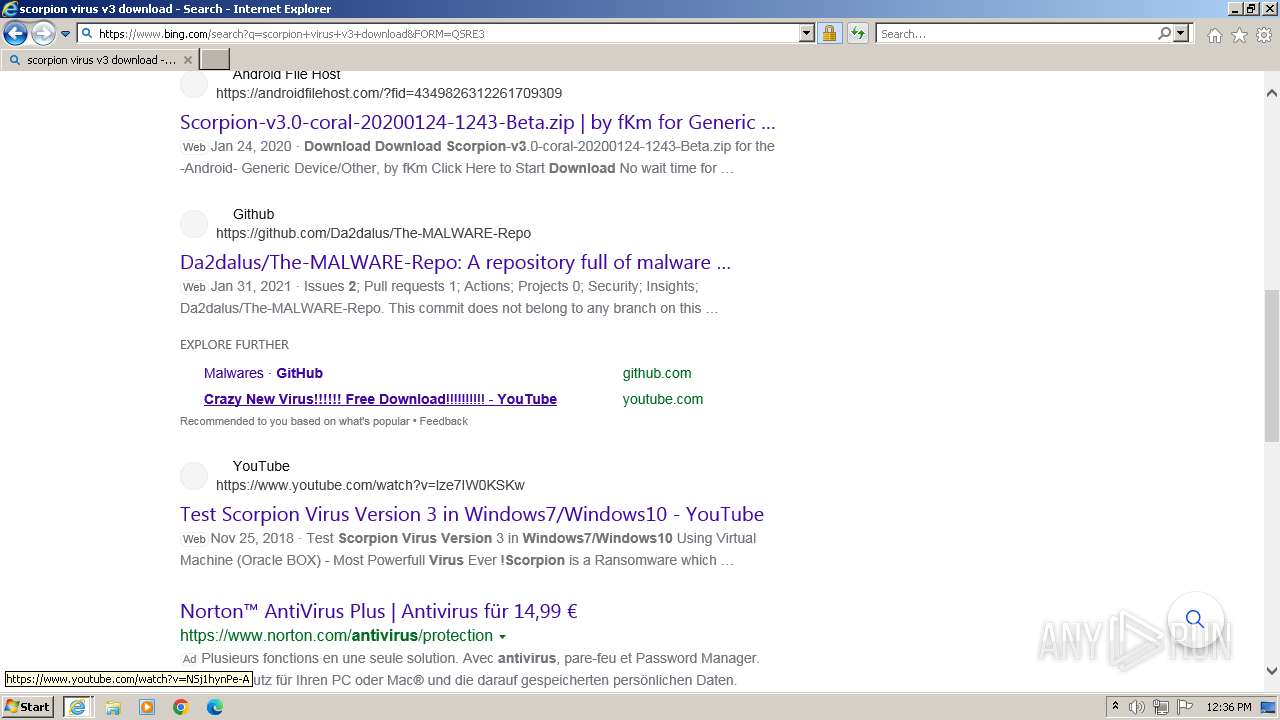The image size is (1280, 720).
Task: Expand the Norton ad URL dropdown arrow
Action: point(502,637)
